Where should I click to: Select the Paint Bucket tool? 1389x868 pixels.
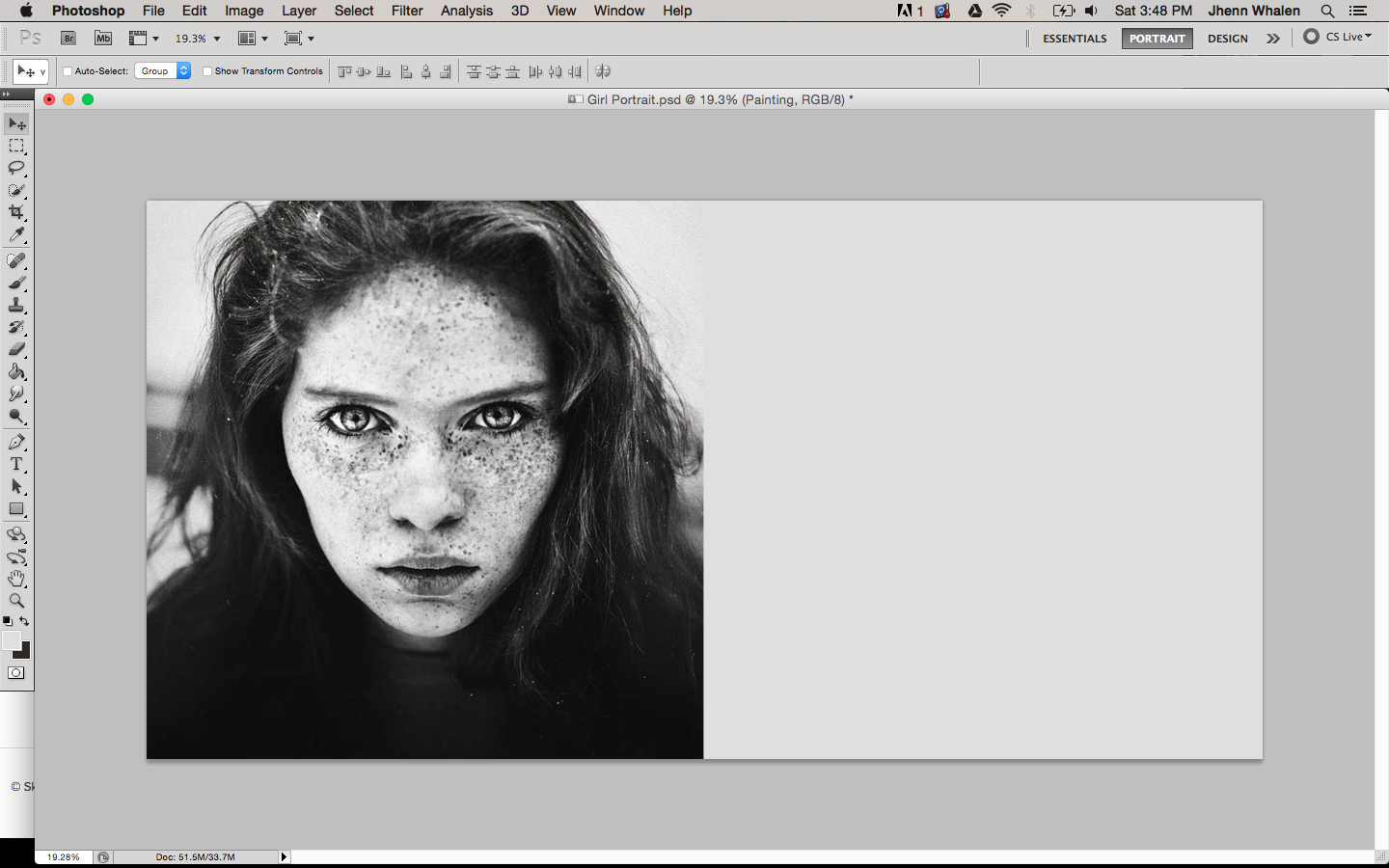click(x=16, y=371)
